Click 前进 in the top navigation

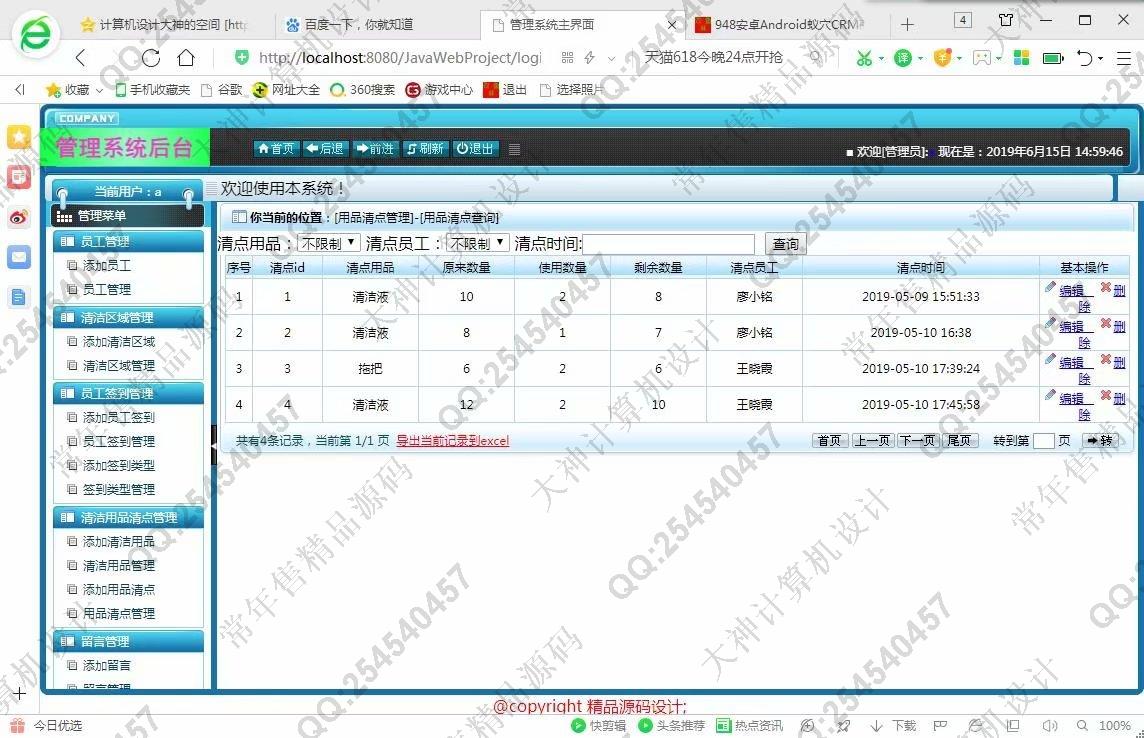tap(375, 149)
